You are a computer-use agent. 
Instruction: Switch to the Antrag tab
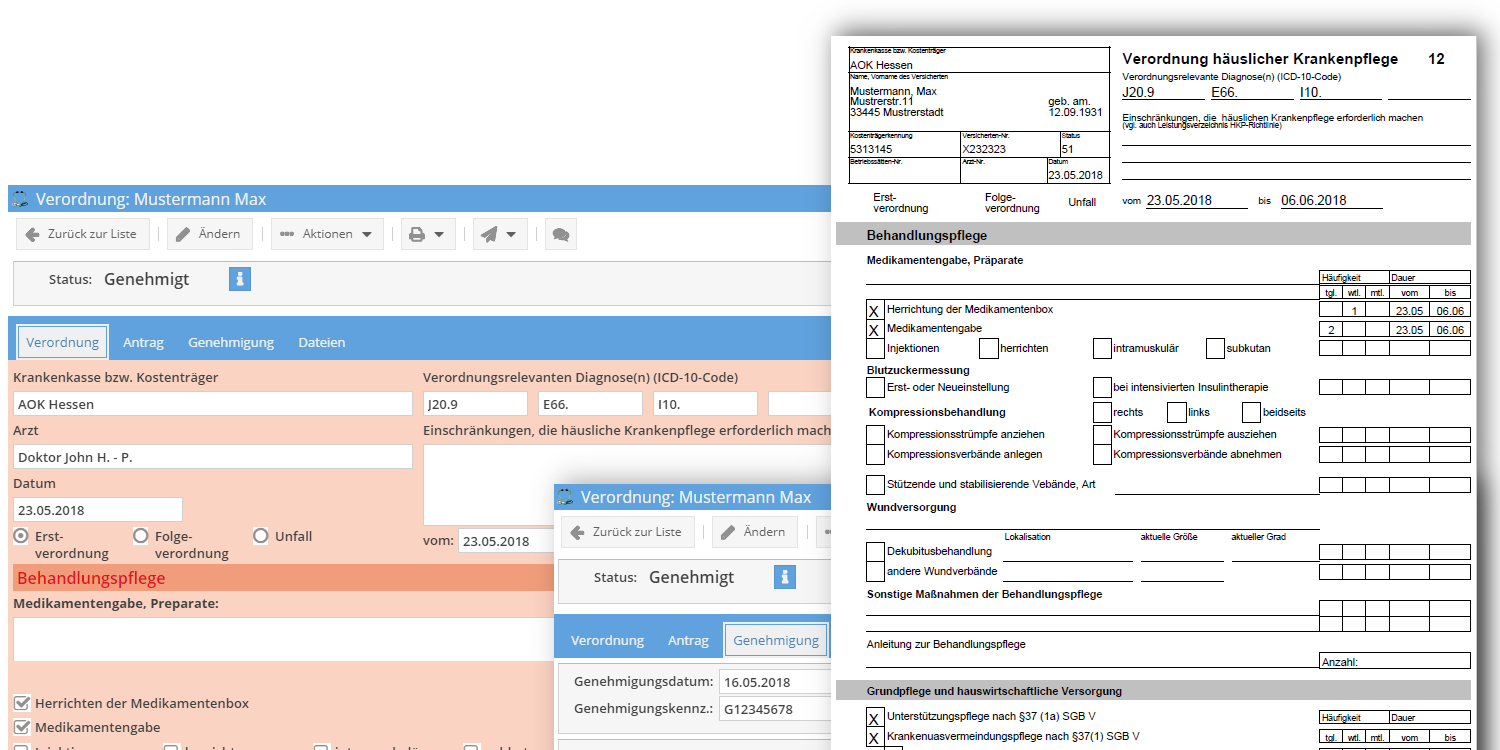(x=143, y=342)
